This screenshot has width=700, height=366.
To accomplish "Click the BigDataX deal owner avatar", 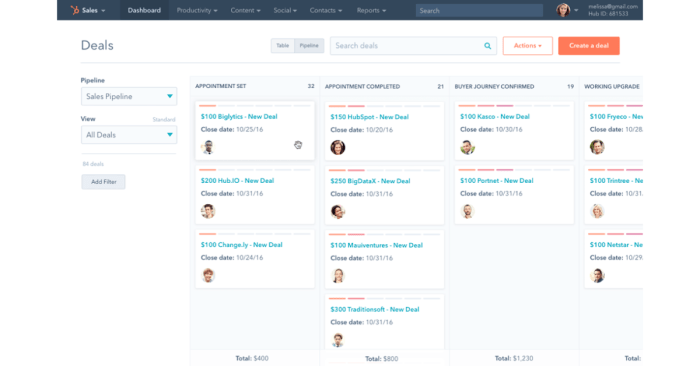I will click(338, 212).
